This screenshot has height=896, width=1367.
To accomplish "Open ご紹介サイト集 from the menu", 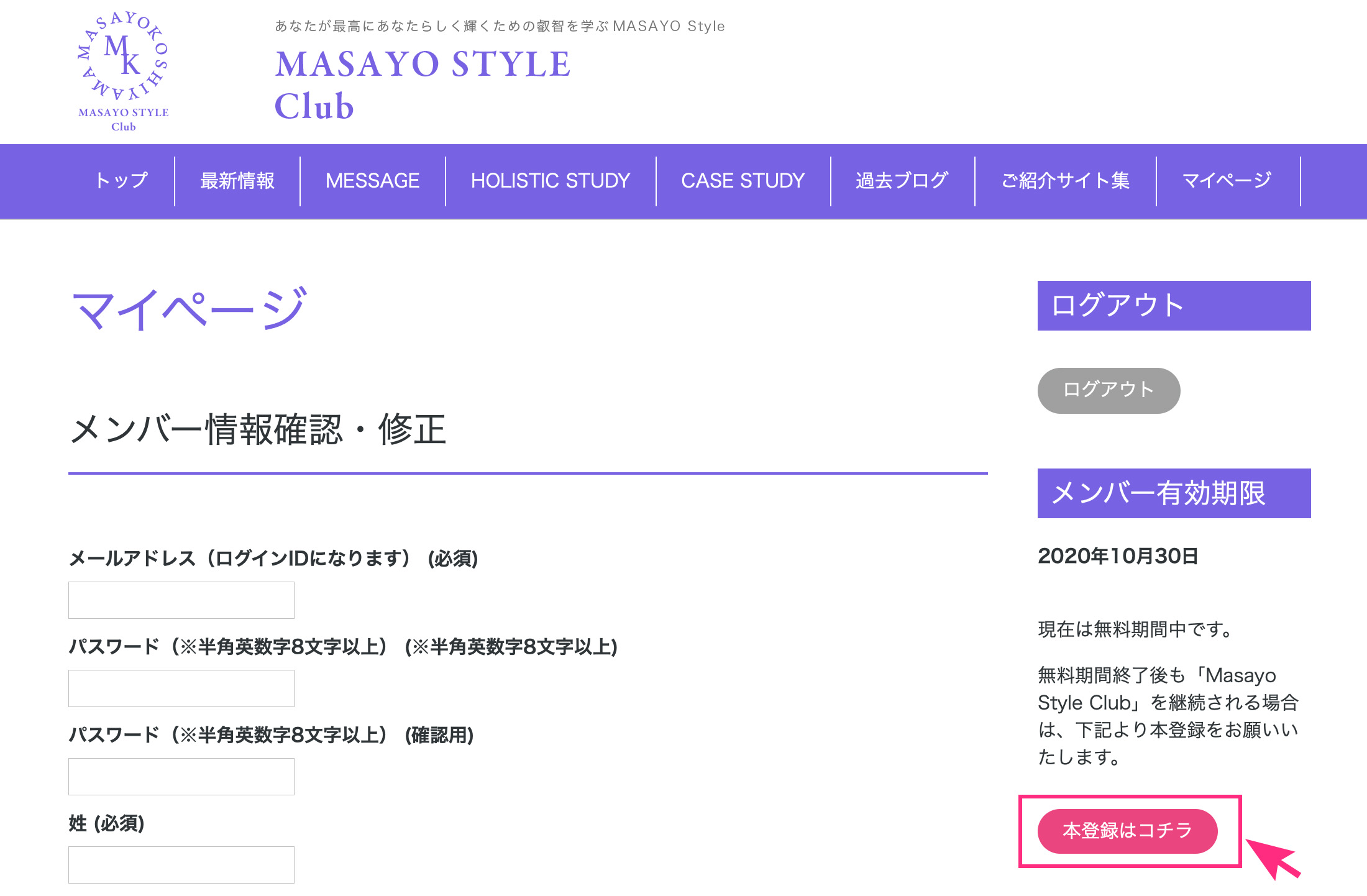I will point(1066,180).
